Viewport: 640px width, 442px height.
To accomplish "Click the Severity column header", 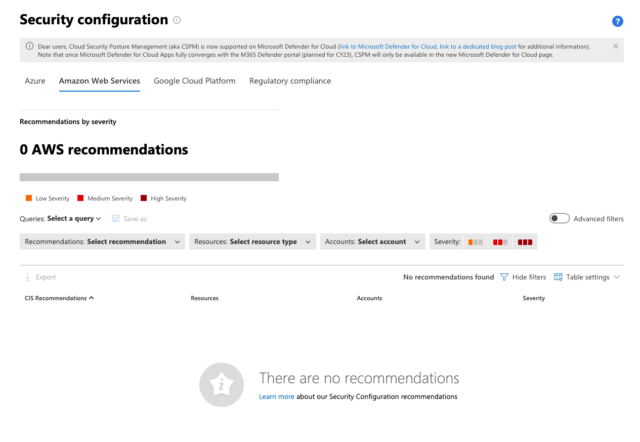I will coord(533,298).
